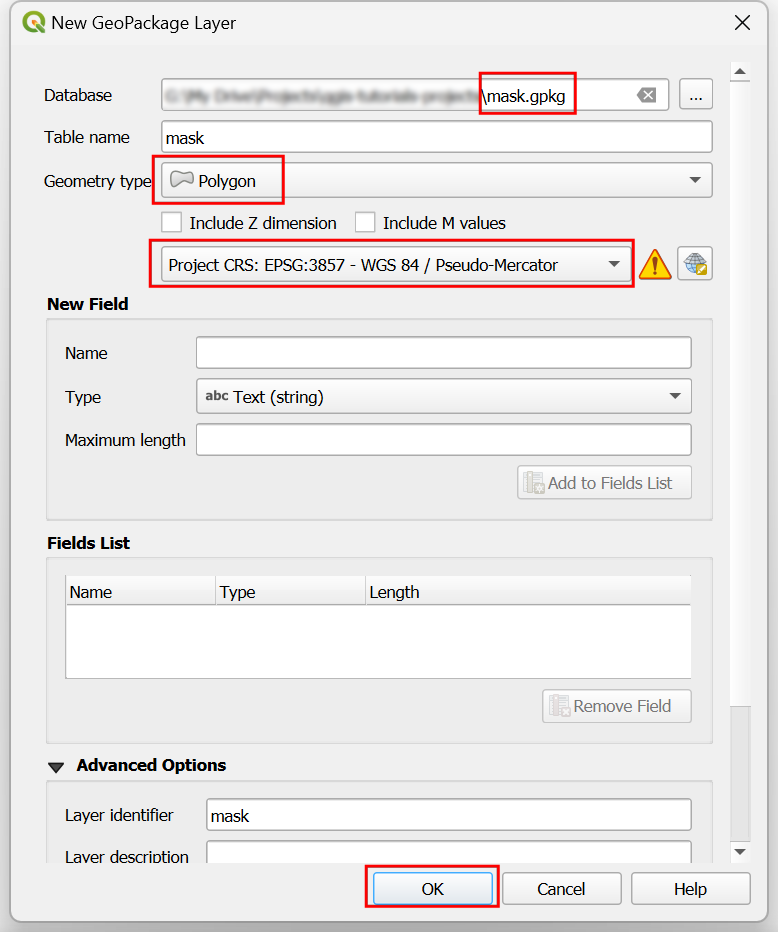
Task: Click the scrollbar down arrow
Action: (x=740, y=851)
